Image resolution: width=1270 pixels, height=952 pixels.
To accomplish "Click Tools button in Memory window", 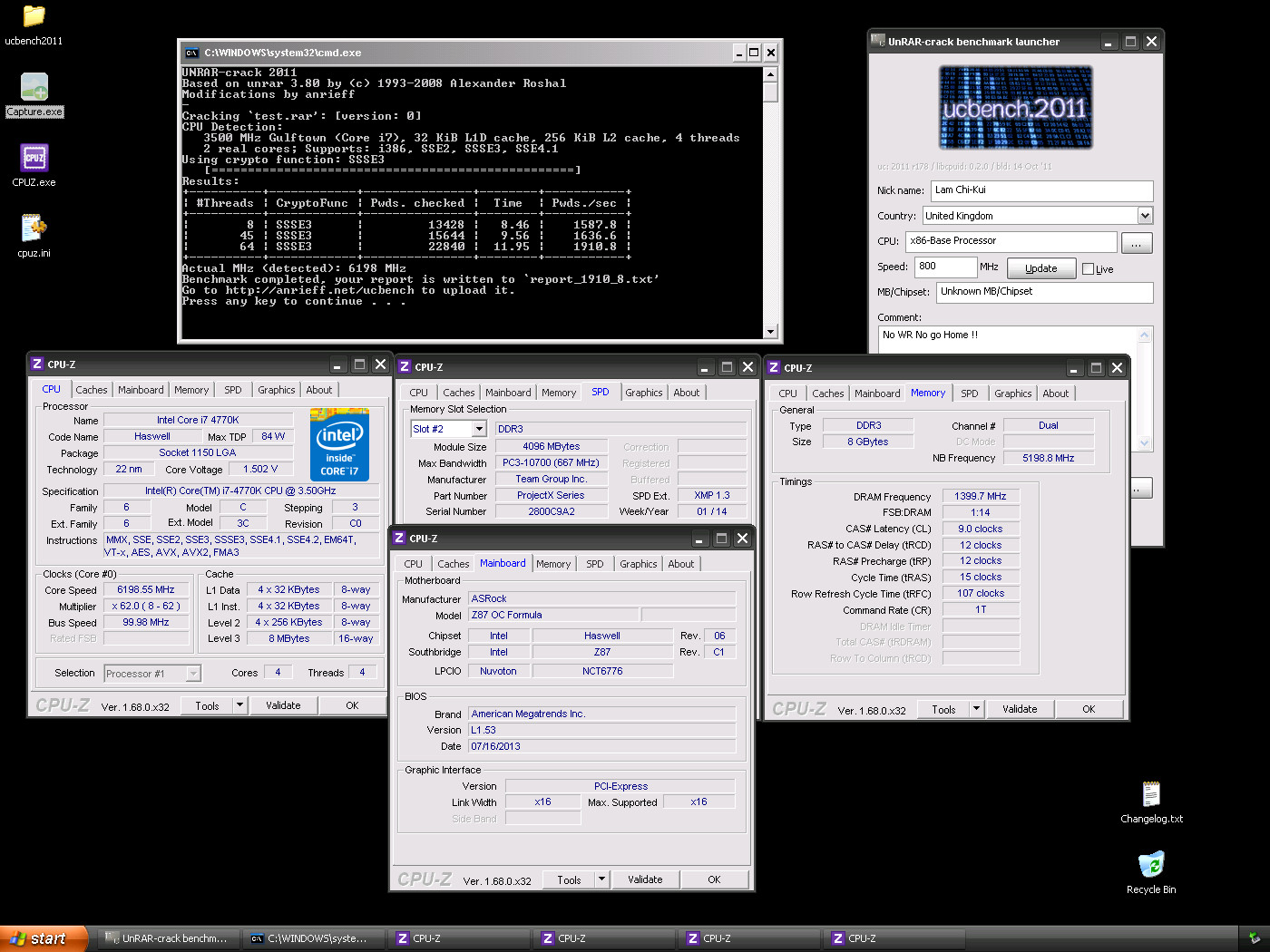I will 943,709.
